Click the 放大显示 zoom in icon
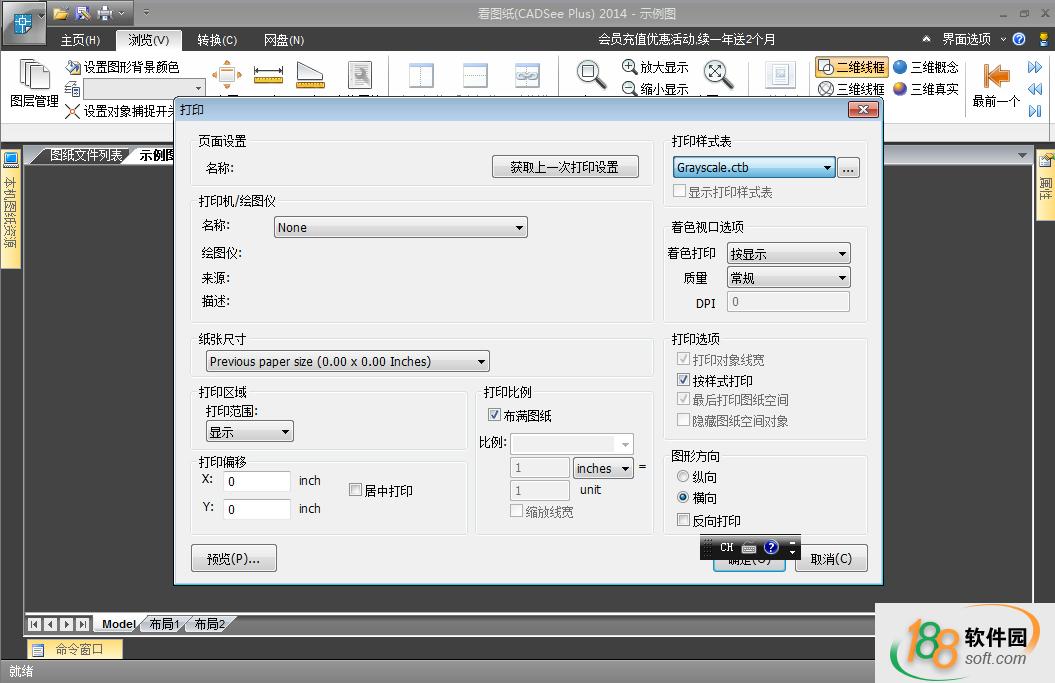The height and width of the screenshot is (683, 1055). click(630, 67)
